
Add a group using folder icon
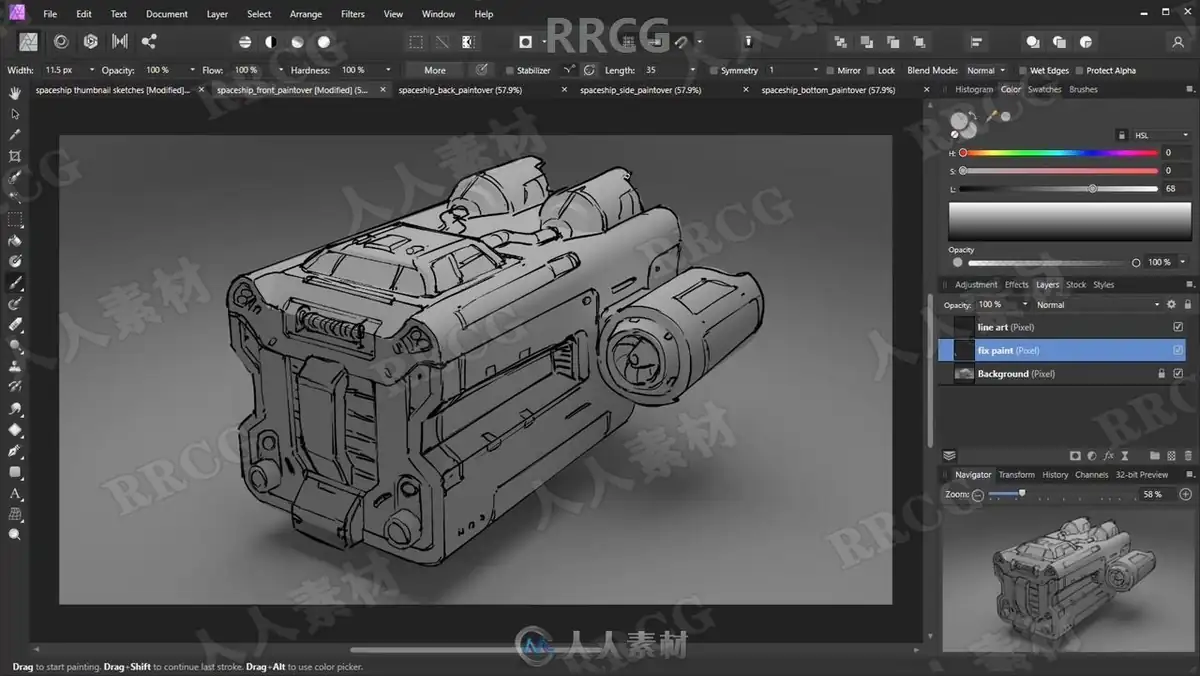(x=1155, y=455)
